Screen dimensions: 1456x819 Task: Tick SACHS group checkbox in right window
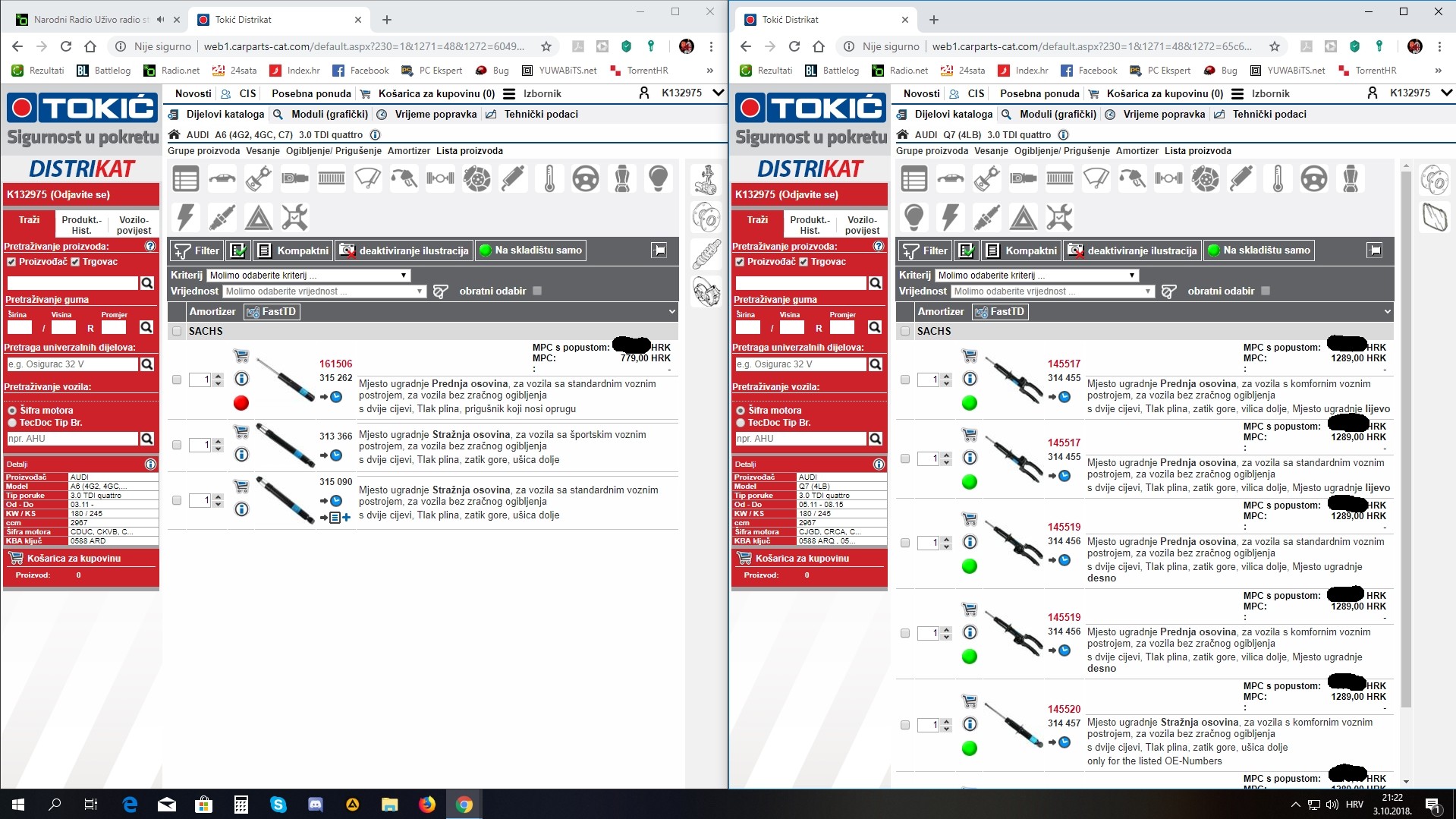coord(905,332)
